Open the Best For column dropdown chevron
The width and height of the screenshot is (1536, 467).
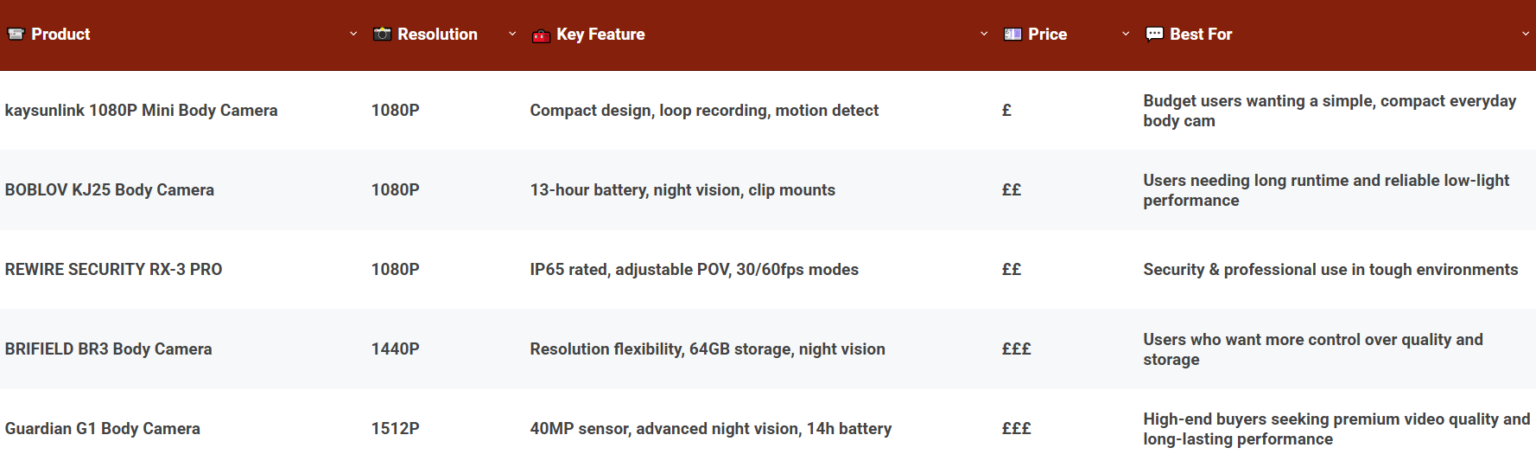(1525, 34)
